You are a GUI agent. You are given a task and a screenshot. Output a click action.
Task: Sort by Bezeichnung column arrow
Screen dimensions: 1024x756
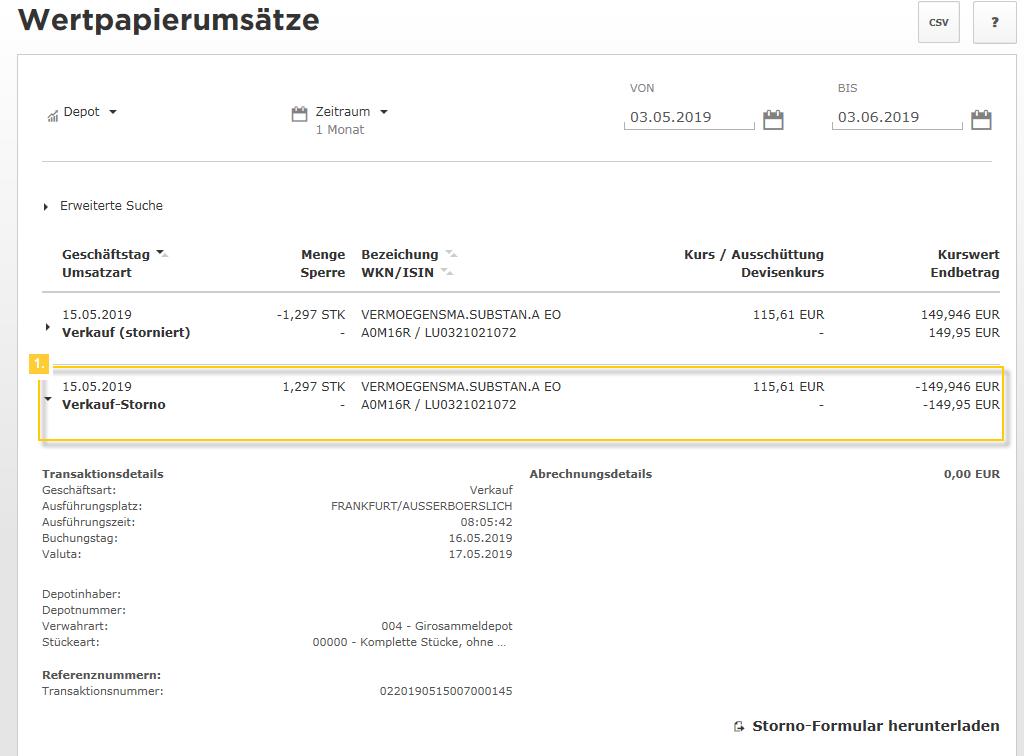[x=451, y=254]
